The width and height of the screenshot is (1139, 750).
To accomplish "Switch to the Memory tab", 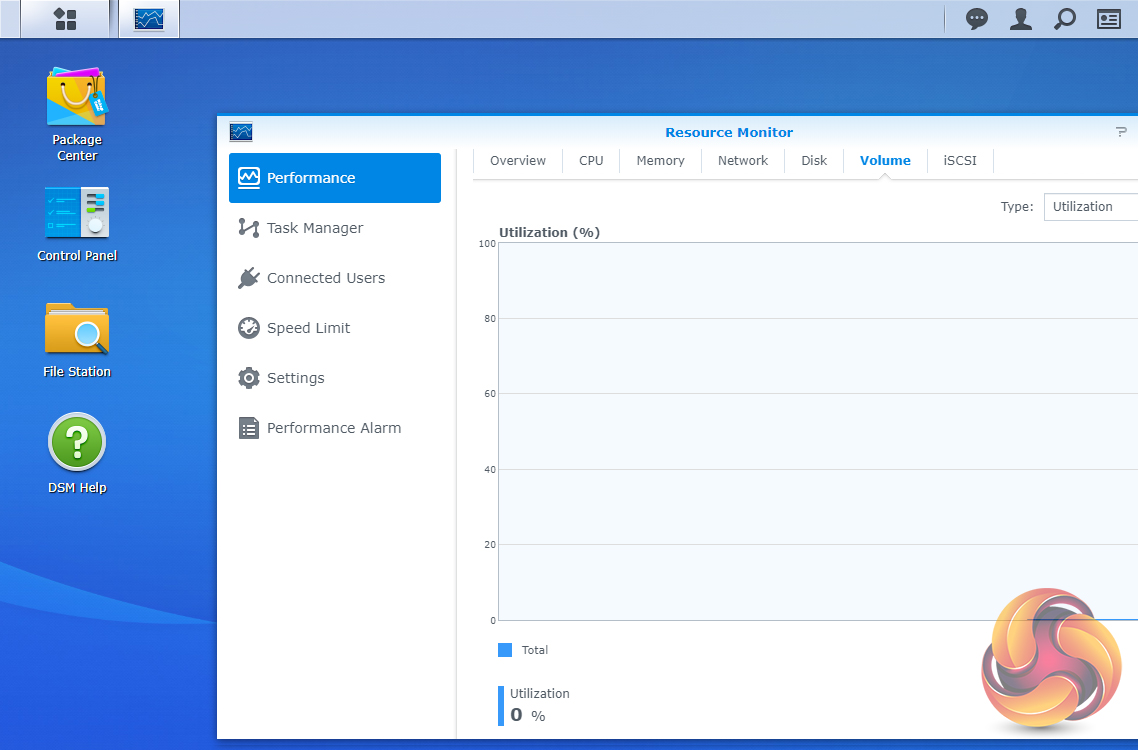I will 660,161.
